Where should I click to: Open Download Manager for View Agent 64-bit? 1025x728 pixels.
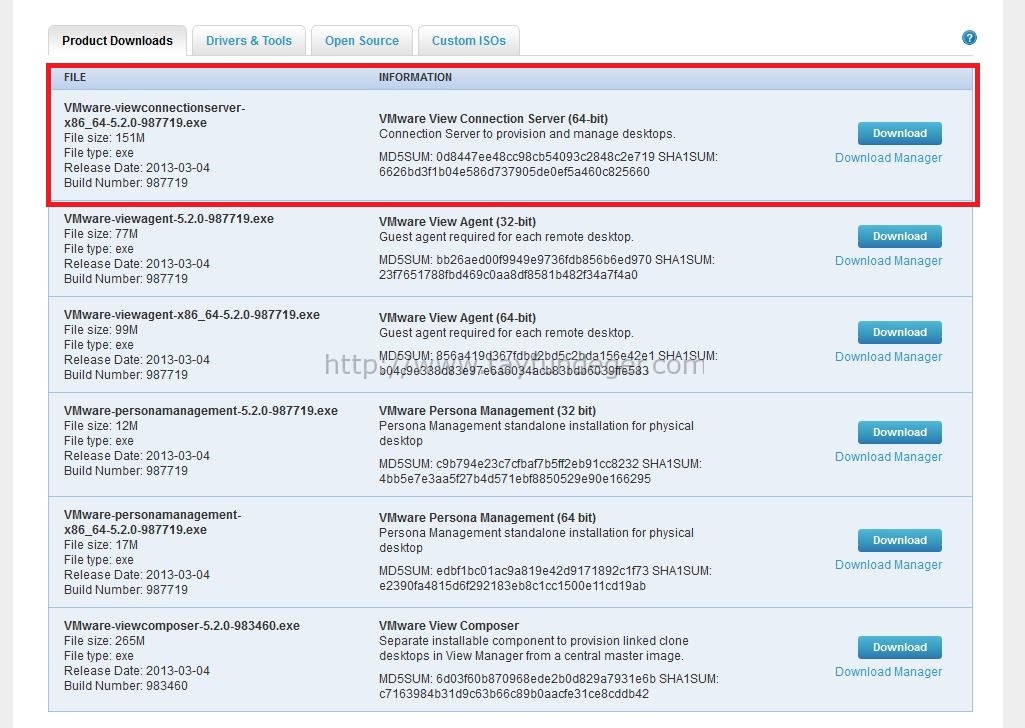click(x=888, y=357)
